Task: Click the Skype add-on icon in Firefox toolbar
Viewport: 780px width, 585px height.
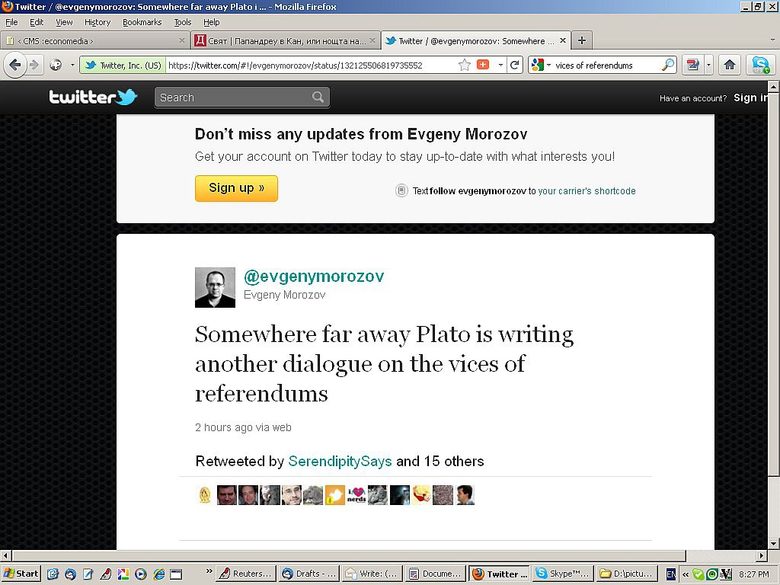Action: [x=761, y=65]
